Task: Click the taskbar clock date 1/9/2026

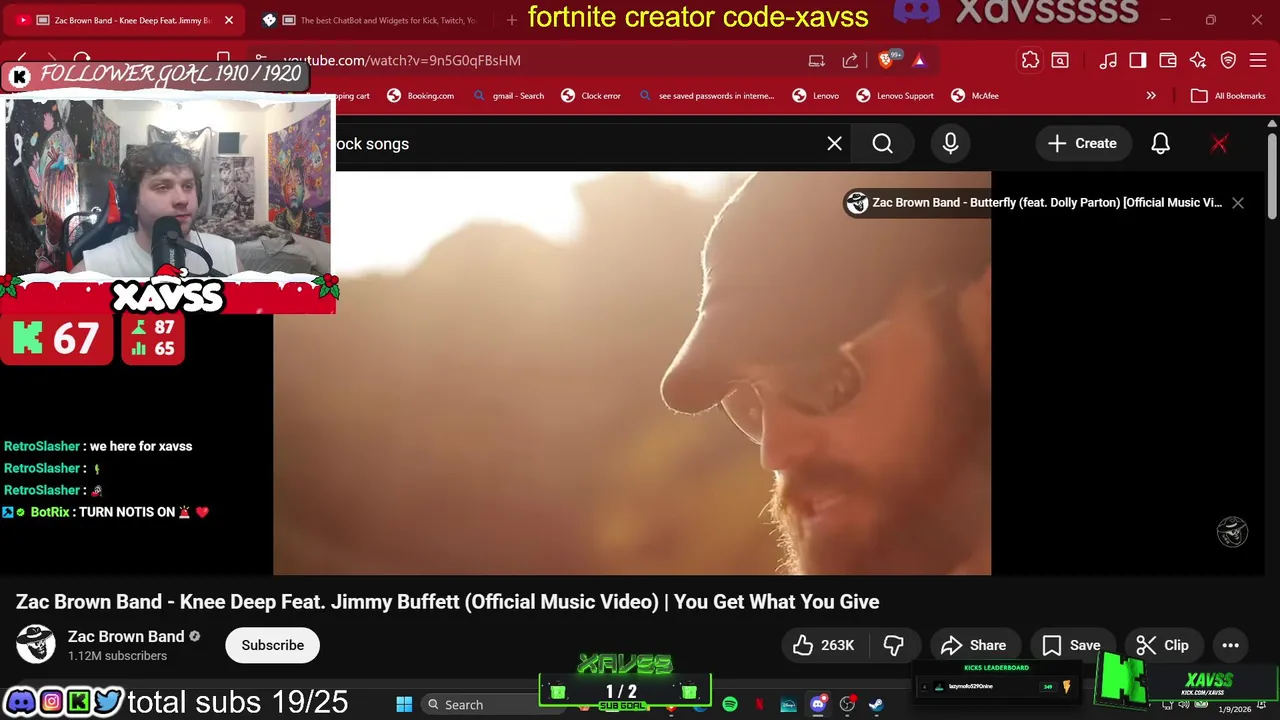Action: (x=1234, y=709)
